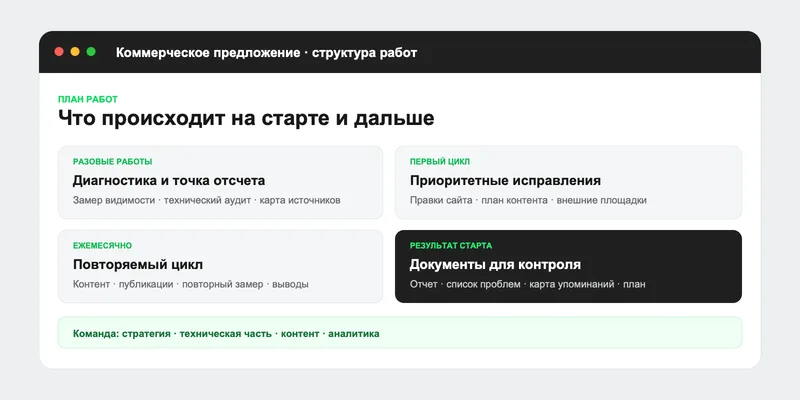Click the 'РАЗОВЫЕ РАБОТЫ' label
Image resolution: width=800 pixels, height=400 pixels.
point(112,162)
